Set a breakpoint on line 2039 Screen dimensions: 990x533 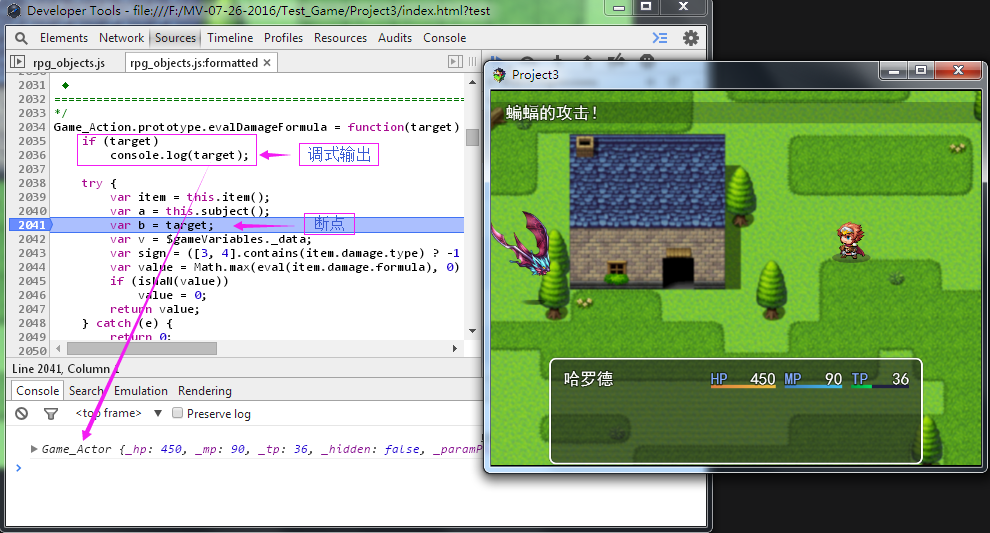(32, 197)
